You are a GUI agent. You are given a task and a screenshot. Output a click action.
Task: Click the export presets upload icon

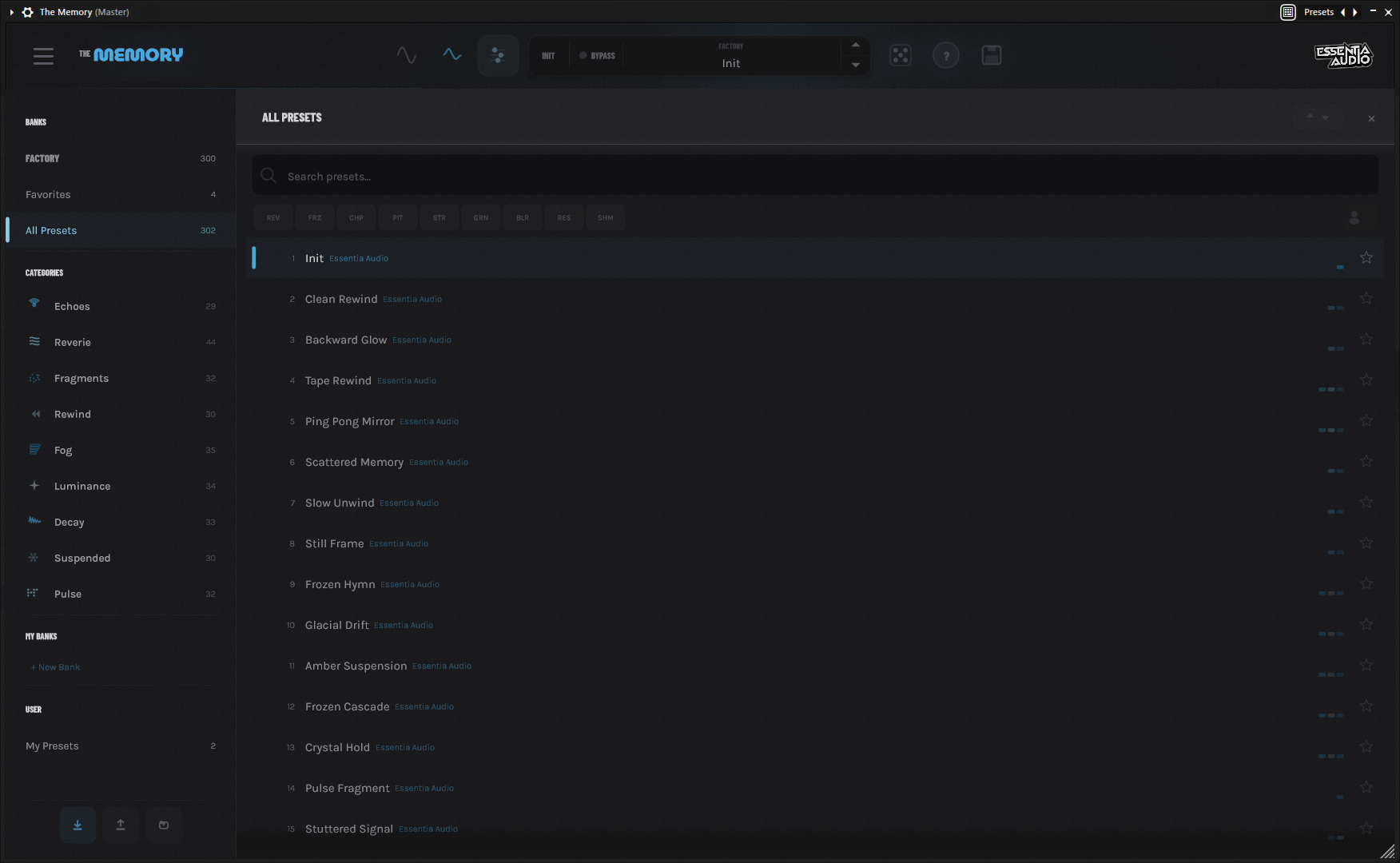point(121,825)
